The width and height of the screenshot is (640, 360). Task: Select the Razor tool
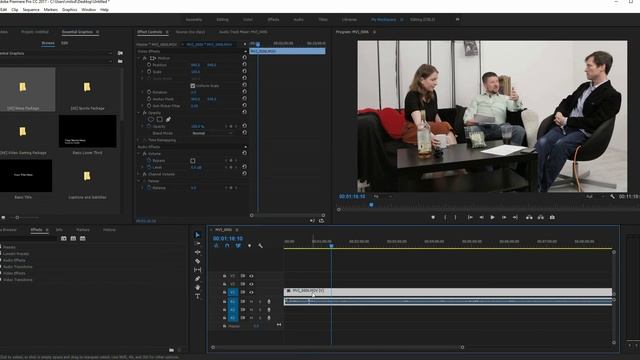198,261
